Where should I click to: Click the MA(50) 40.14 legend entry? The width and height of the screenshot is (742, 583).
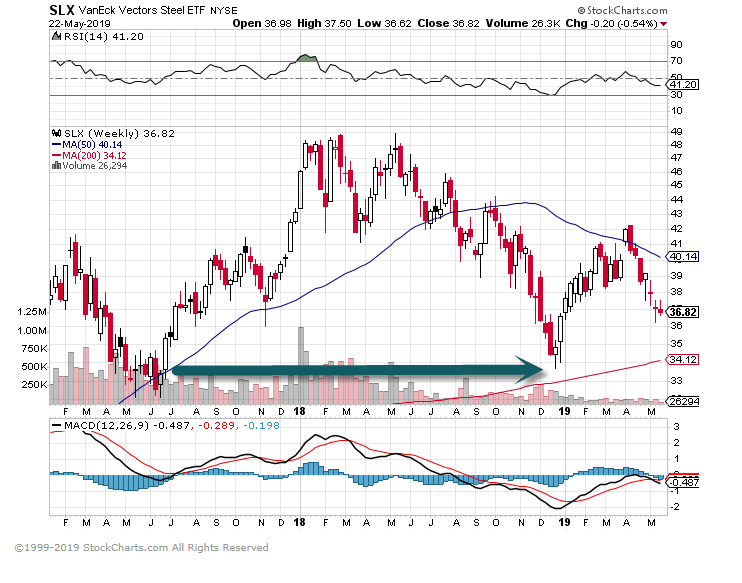tap(87, 145)
